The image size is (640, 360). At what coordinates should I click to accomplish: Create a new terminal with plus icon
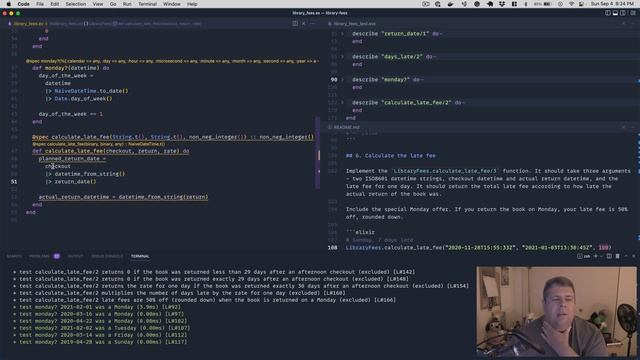tap(596, 256)
